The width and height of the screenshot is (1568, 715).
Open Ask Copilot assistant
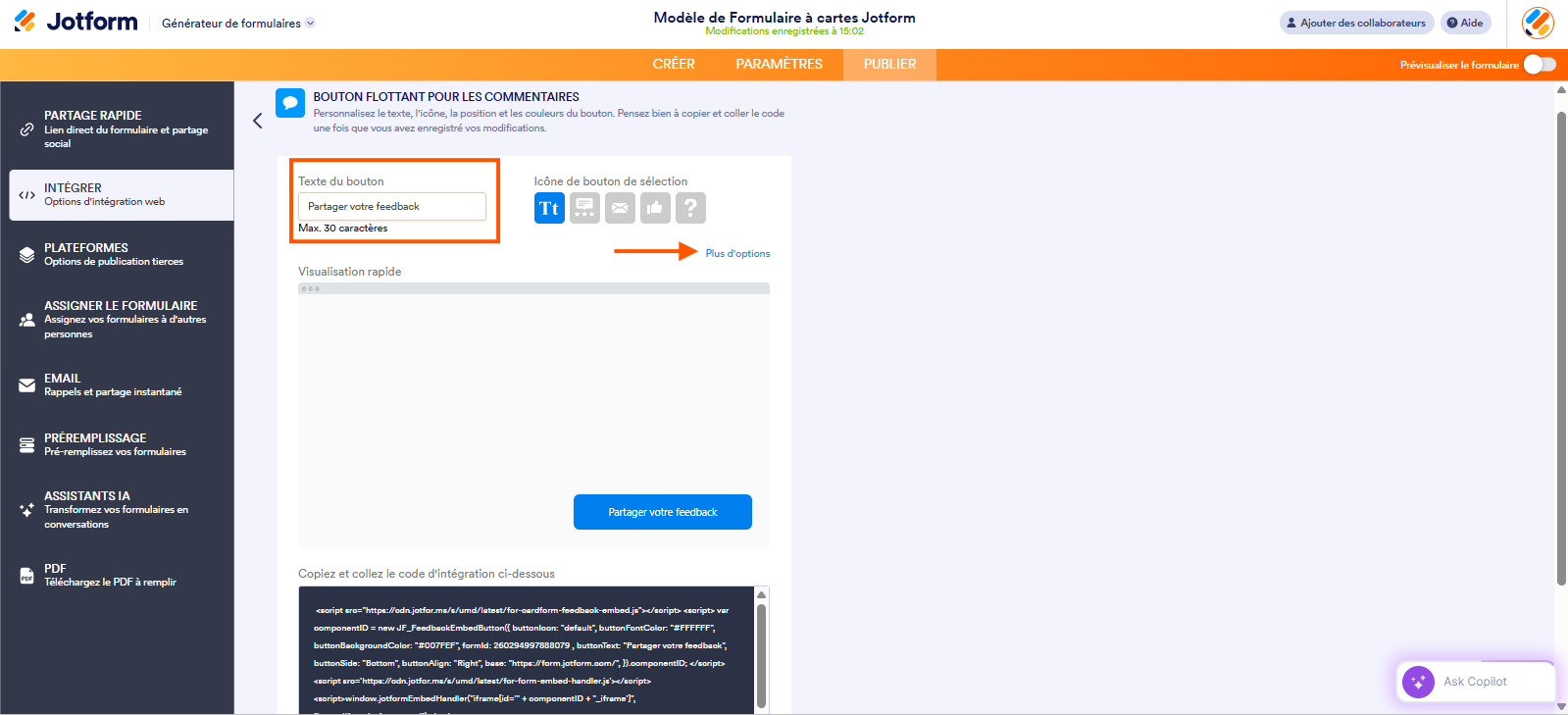[x=1476, y=682]
